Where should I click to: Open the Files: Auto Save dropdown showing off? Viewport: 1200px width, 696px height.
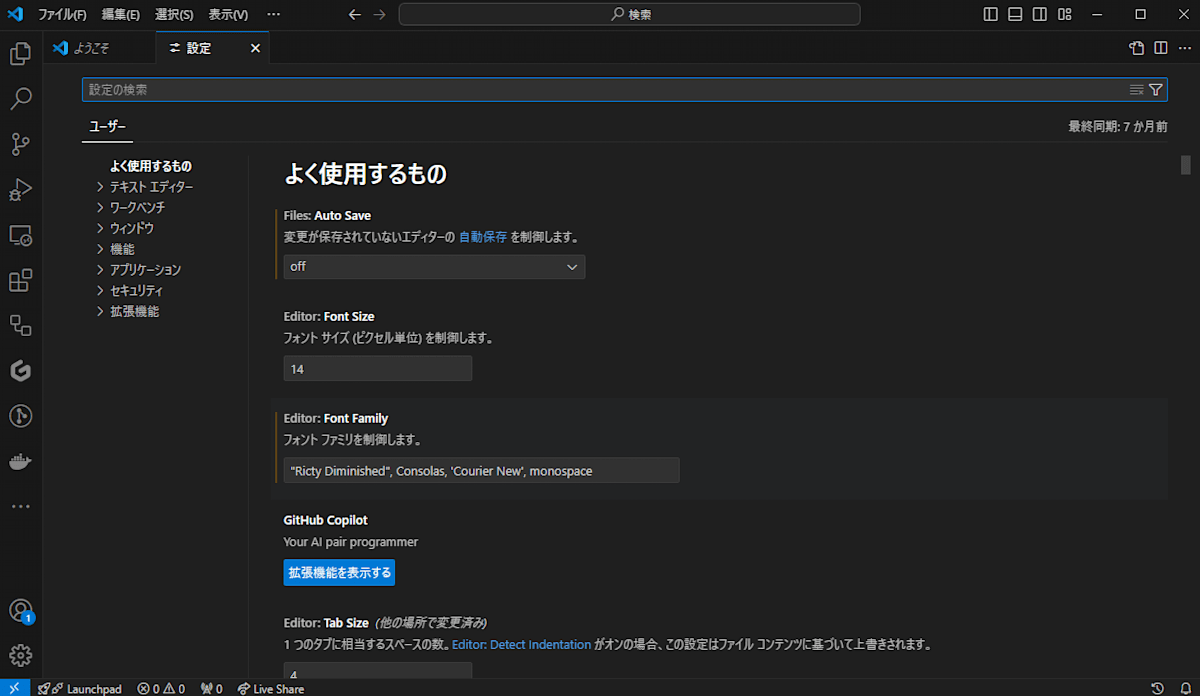tap(434, 267)
